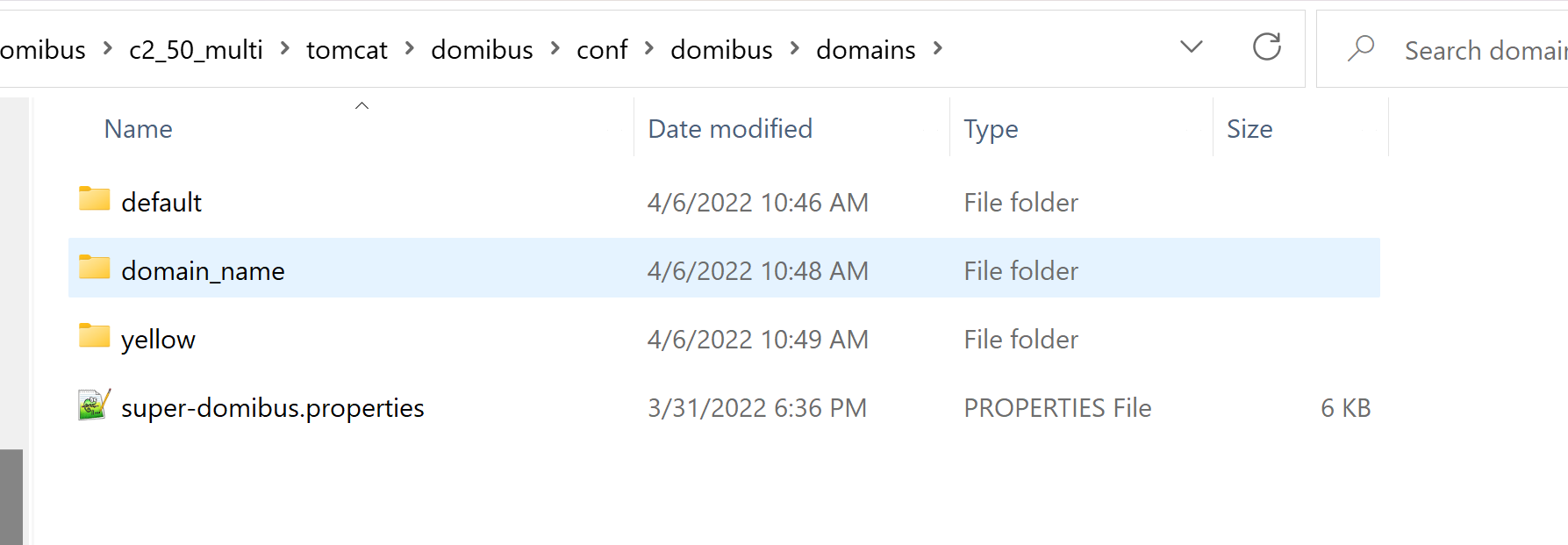The width and height of the screenshot is (1568, 545).
Task: Select the domain_name folder icon
Action: pyautogui.click(x=94, y=268)
